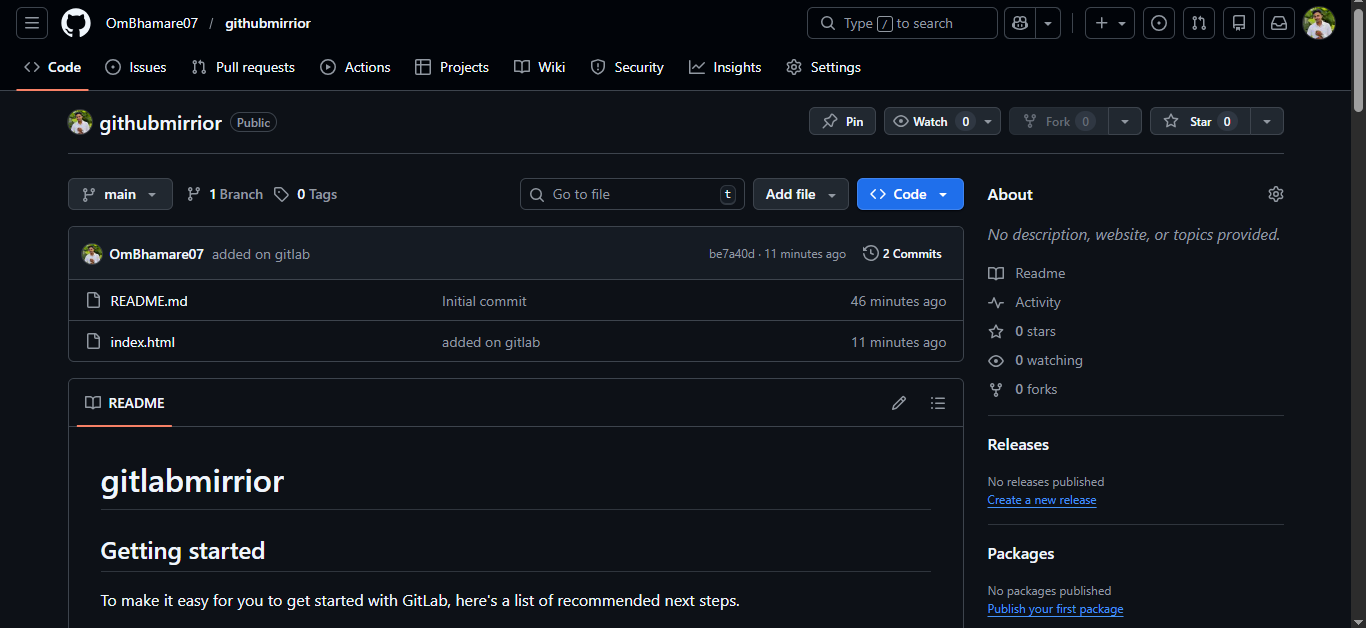Screen dimensions: 1366x628
Task: Click the Tags icon
Action: 282,194
